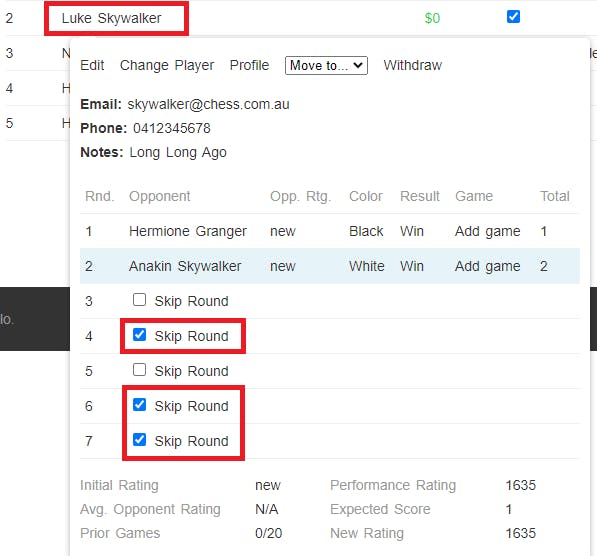Click opponent Anakin Skywalker
This screenshot has width=597, height=556.
(185, 266)
